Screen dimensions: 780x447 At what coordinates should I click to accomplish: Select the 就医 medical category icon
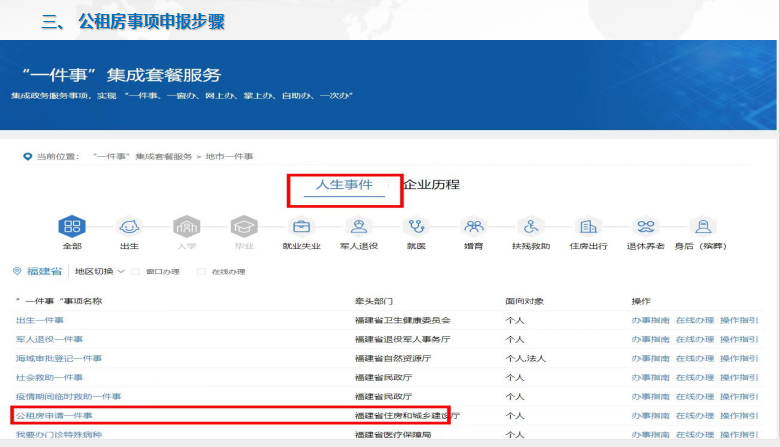coord(416,228)
